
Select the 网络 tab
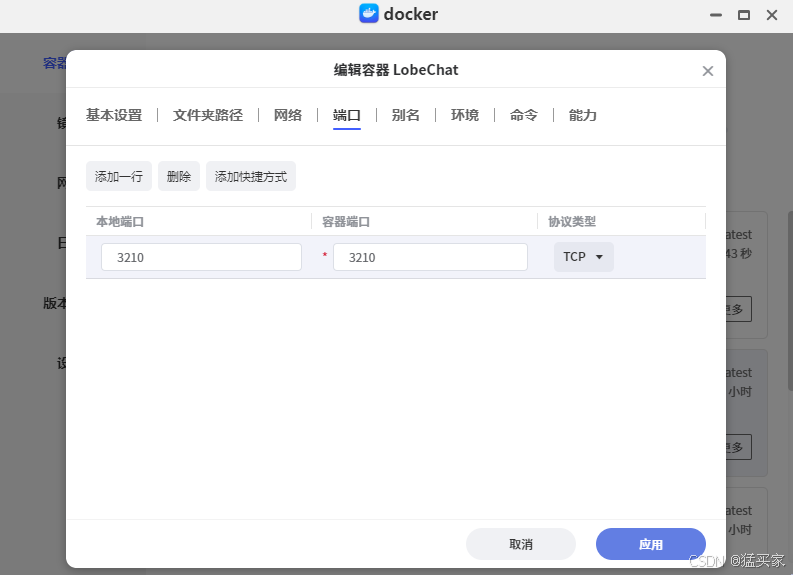coord(288,115)
